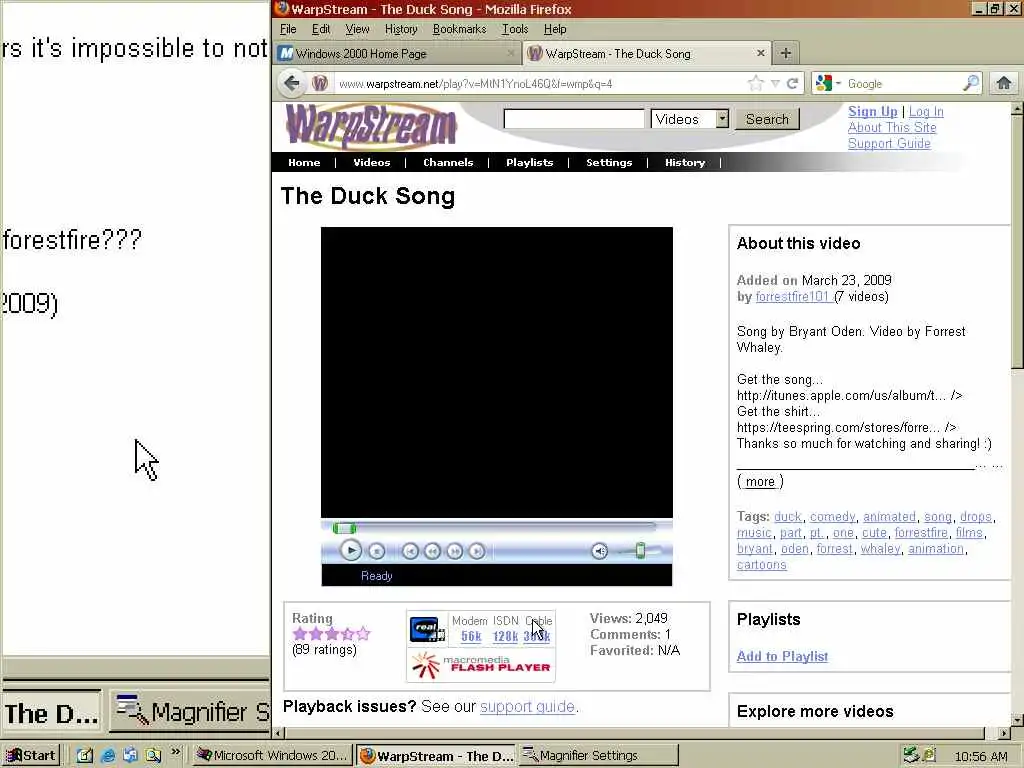Switch to Macromedia Flash Player format

coord(481,665)
